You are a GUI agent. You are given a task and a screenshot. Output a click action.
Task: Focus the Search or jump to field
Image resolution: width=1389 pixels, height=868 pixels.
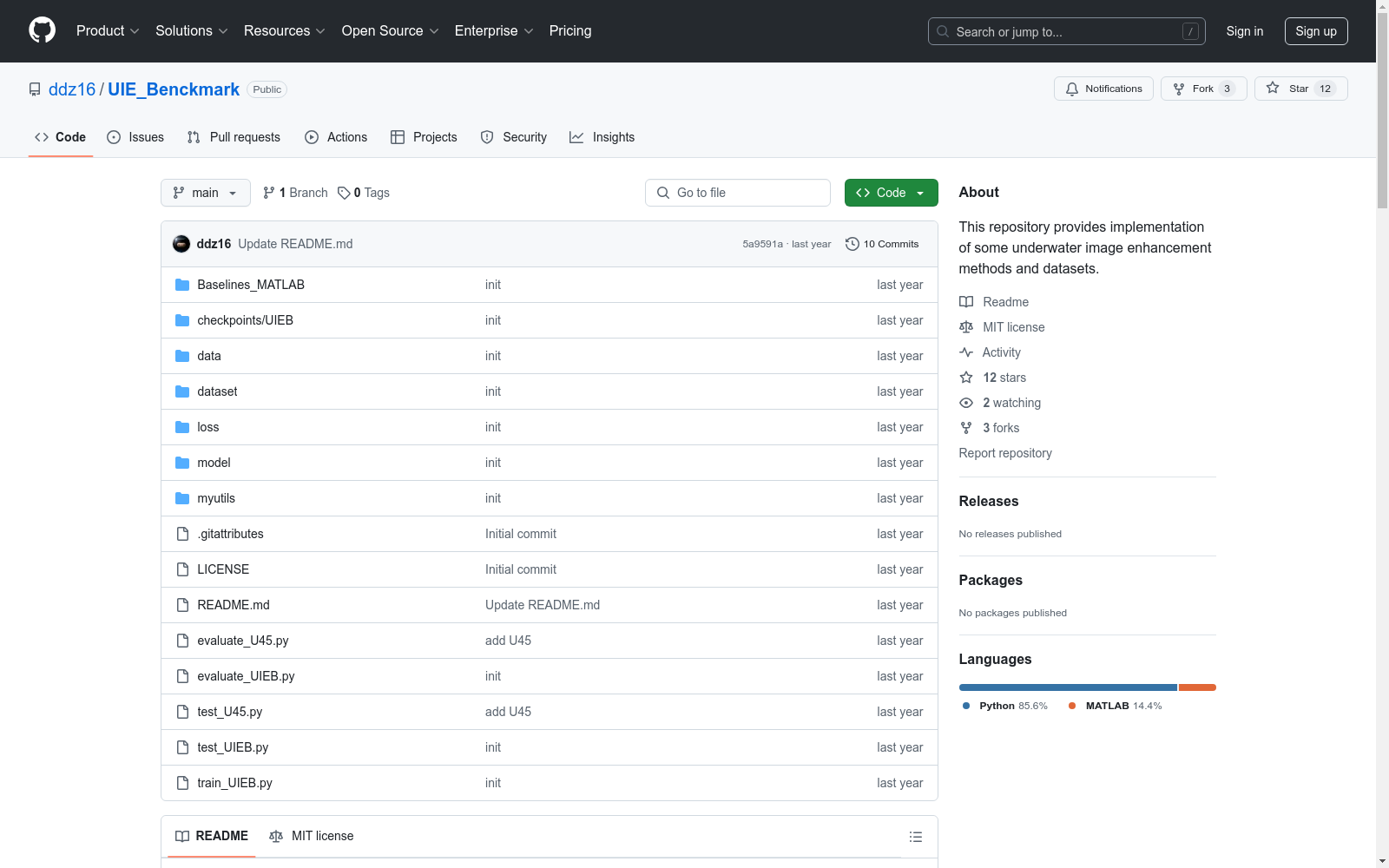point(1066,31)
